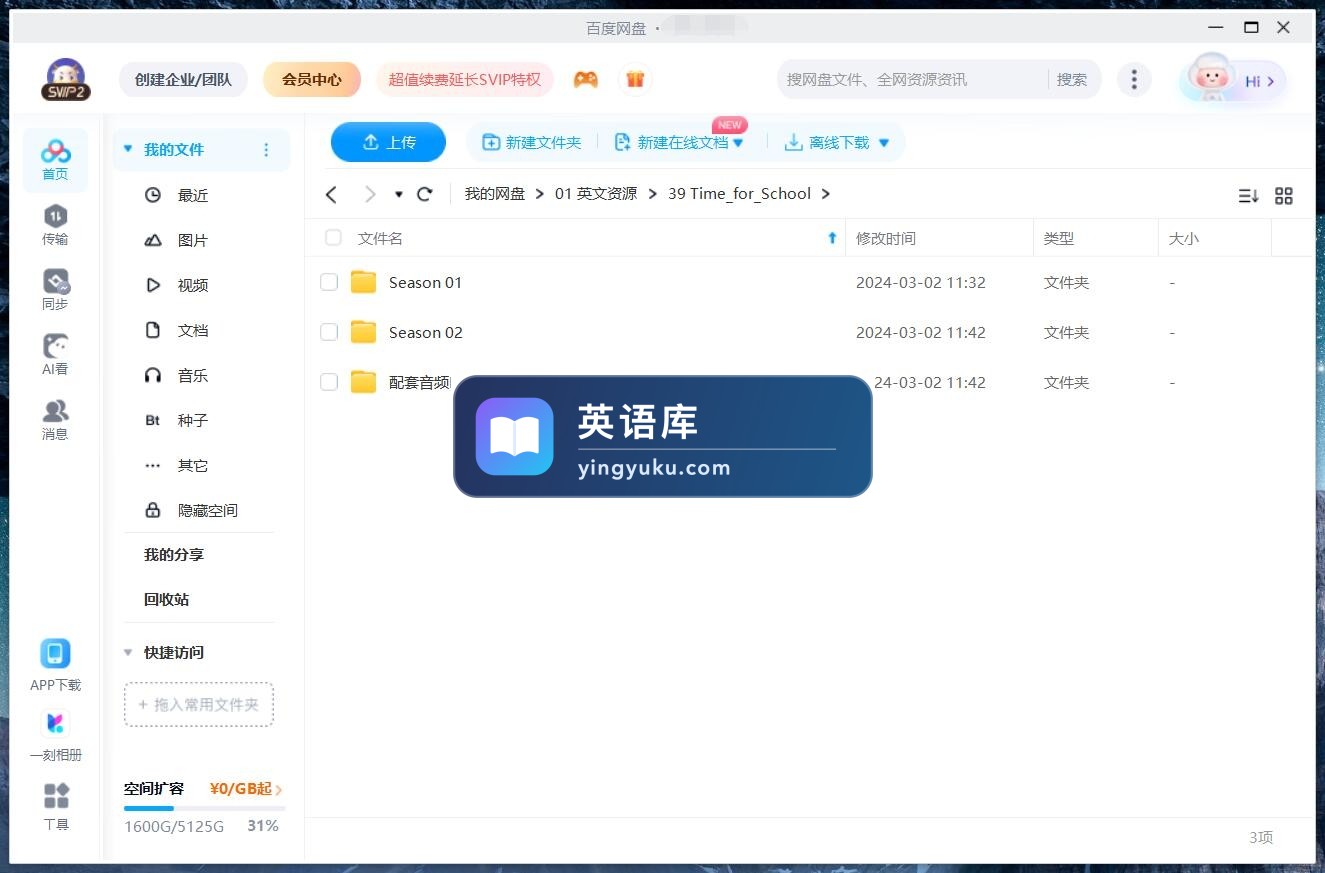The height and width of the screenshot is (873, 1325).
Task: Click the search input field
Action: (x=914, y=79)
